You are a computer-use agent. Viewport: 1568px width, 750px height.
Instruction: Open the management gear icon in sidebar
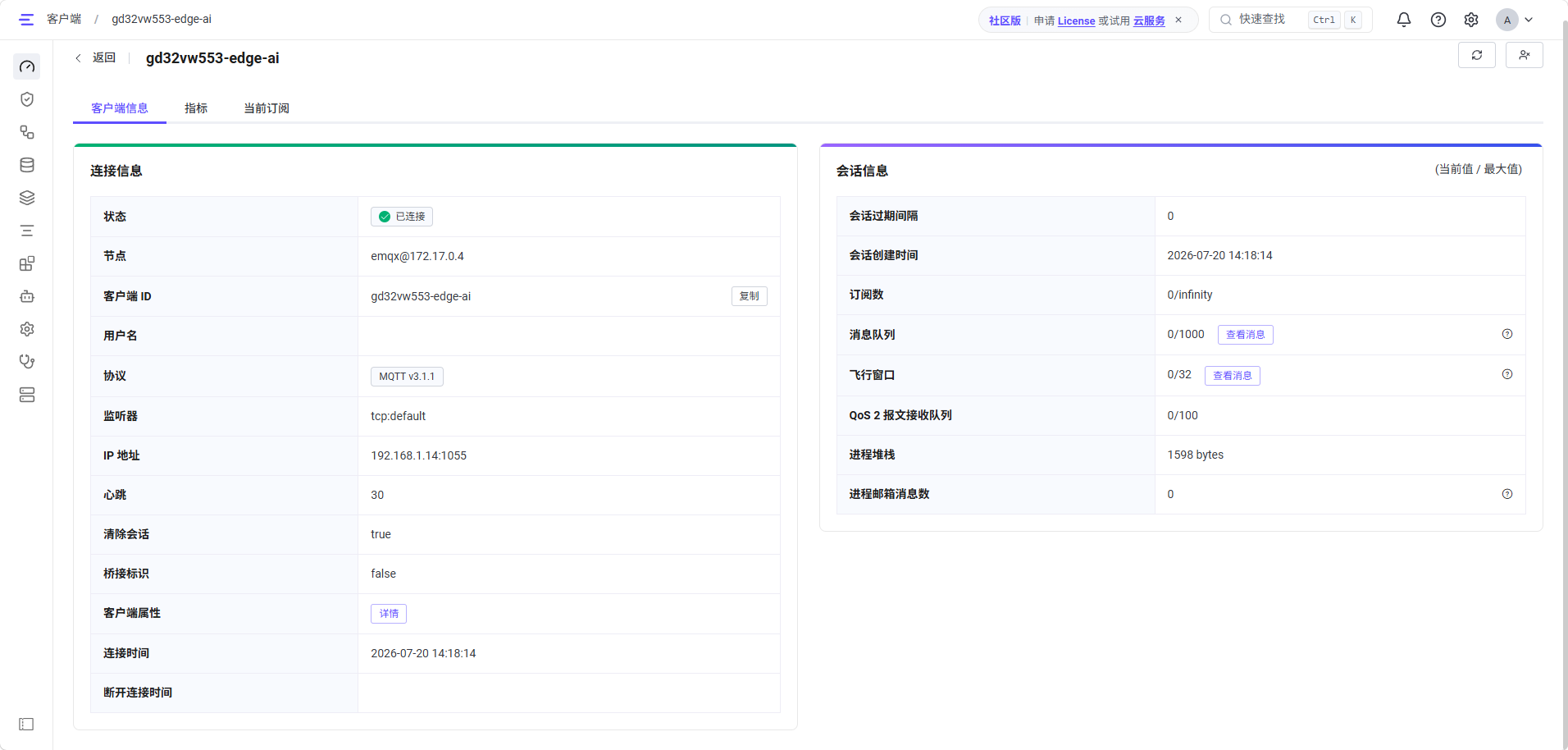coord(27,329)
